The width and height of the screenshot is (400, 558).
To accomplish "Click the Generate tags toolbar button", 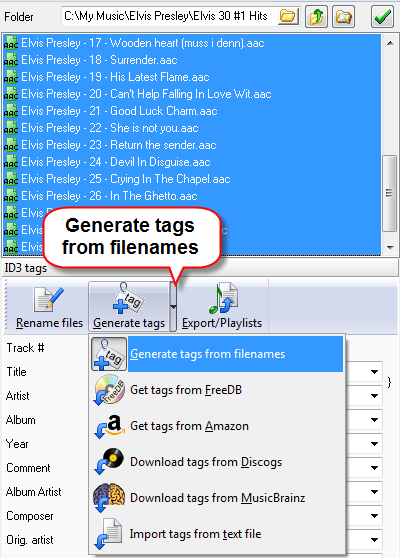I will tap(129, 307).
